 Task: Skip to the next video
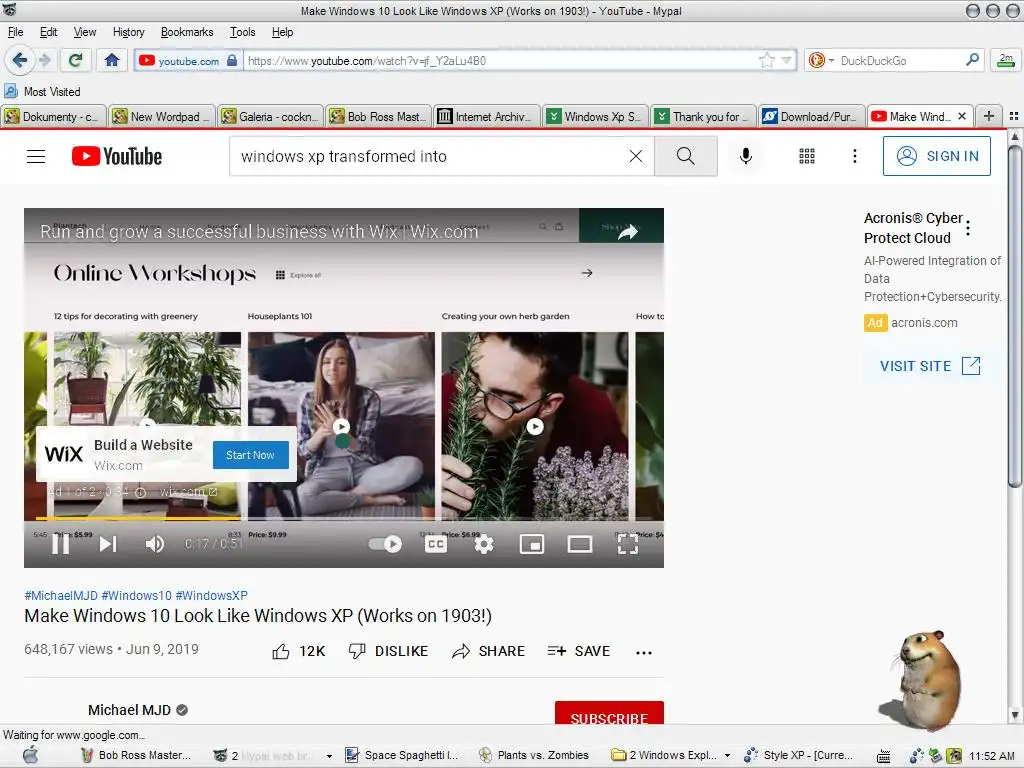108,544
